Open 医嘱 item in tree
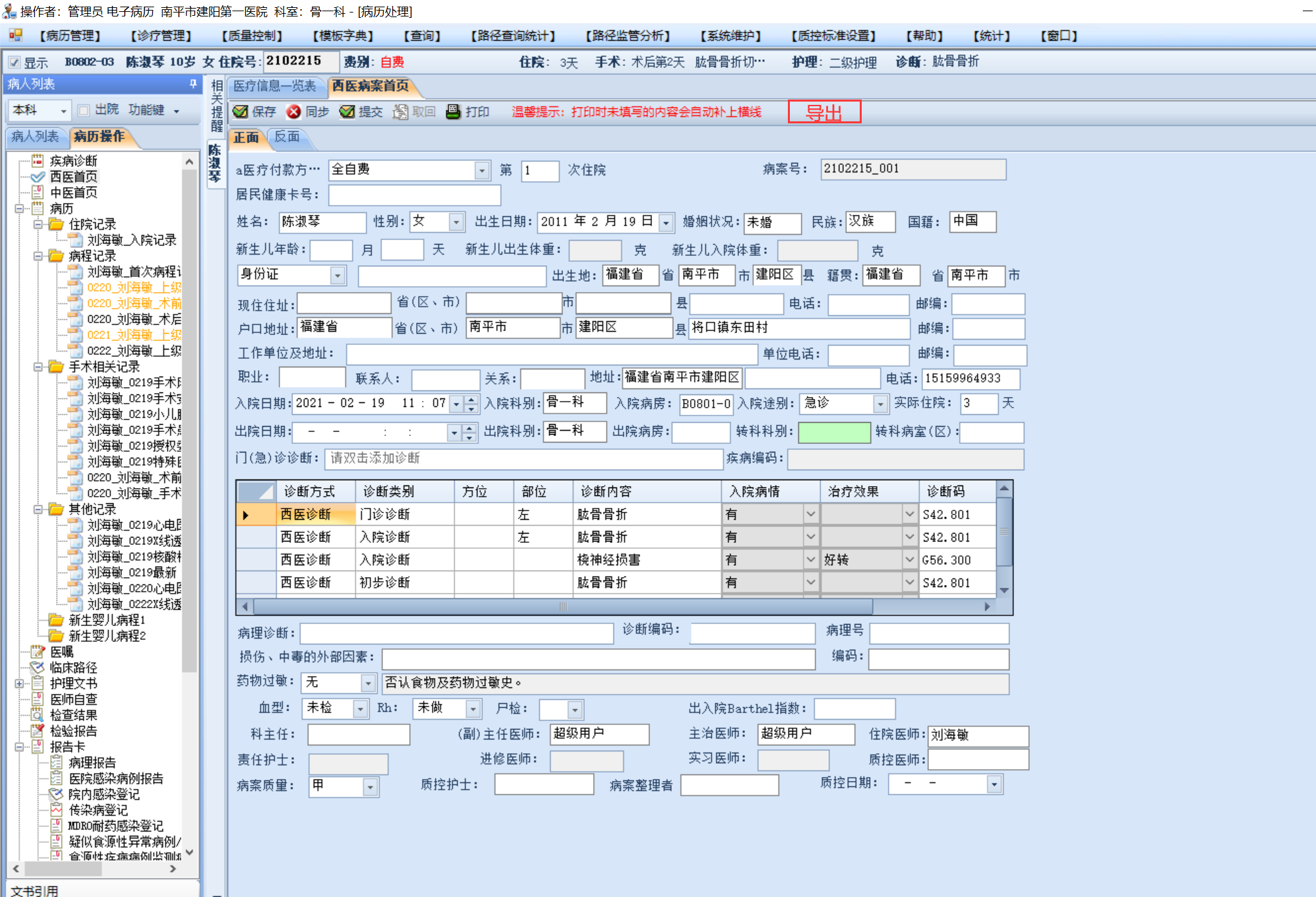 pyautogui.click(x=61, y=652)
